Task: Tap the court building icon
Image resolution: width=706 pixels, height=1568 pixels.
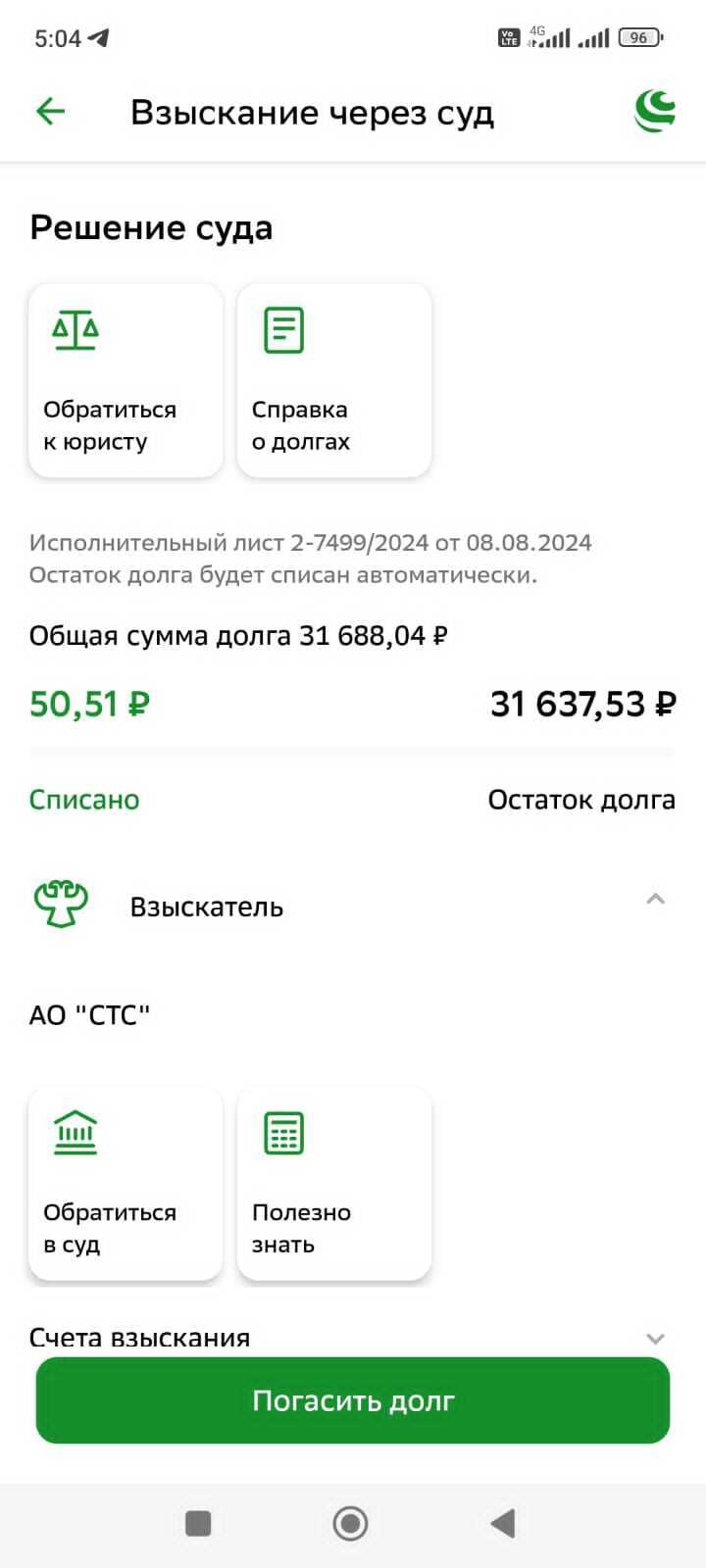Action: click(76, 1133)
